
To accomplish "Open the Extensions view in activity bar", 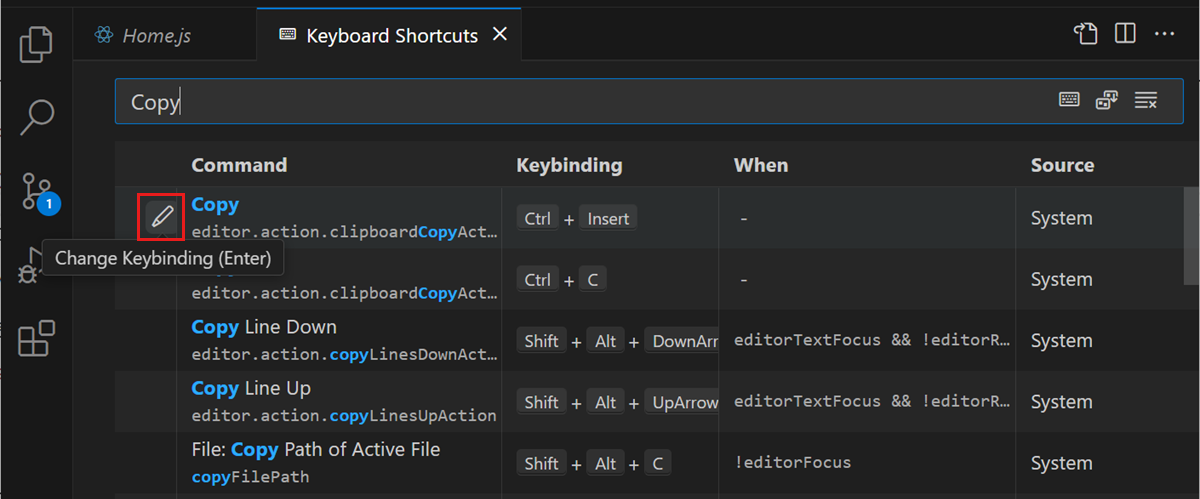I will pos(36,339).
